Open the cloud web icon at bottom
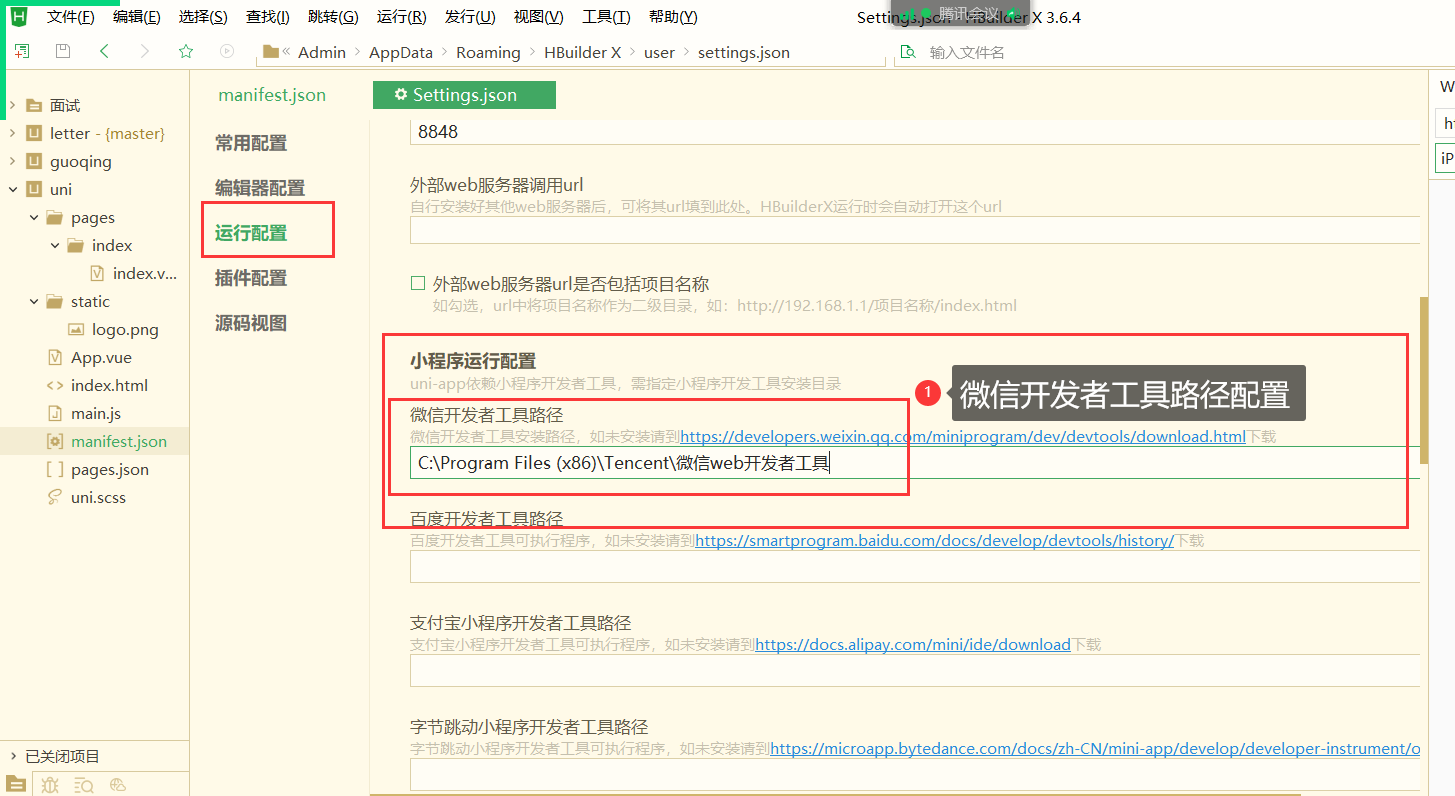The width and height of the screenshot is (1455, 796). (x=118, y=785)
